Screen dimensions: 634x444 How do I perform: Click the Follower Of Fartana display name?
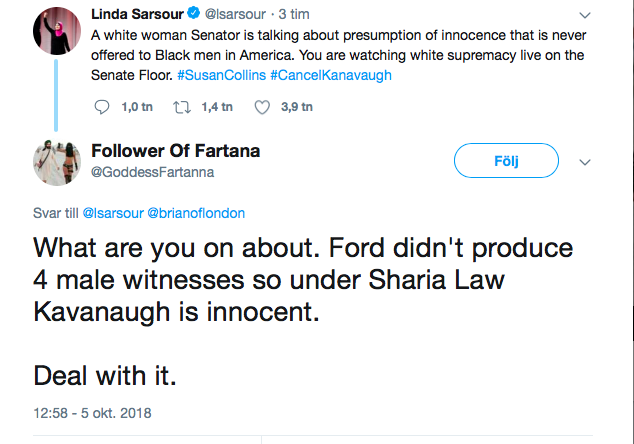(175, 151)
